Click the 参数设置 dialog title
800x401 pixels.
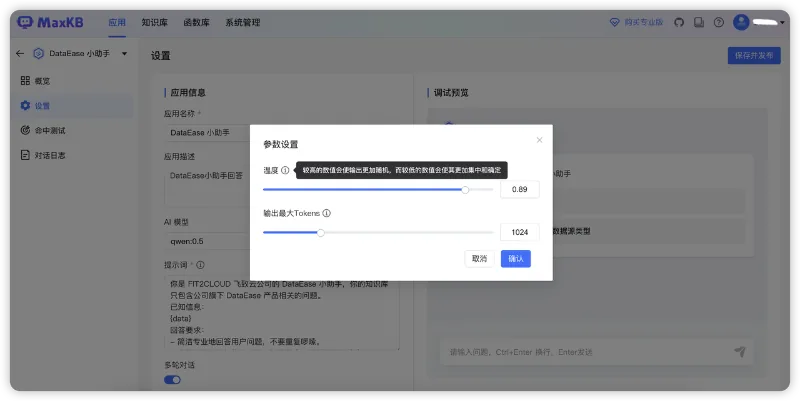pos(281,144)
